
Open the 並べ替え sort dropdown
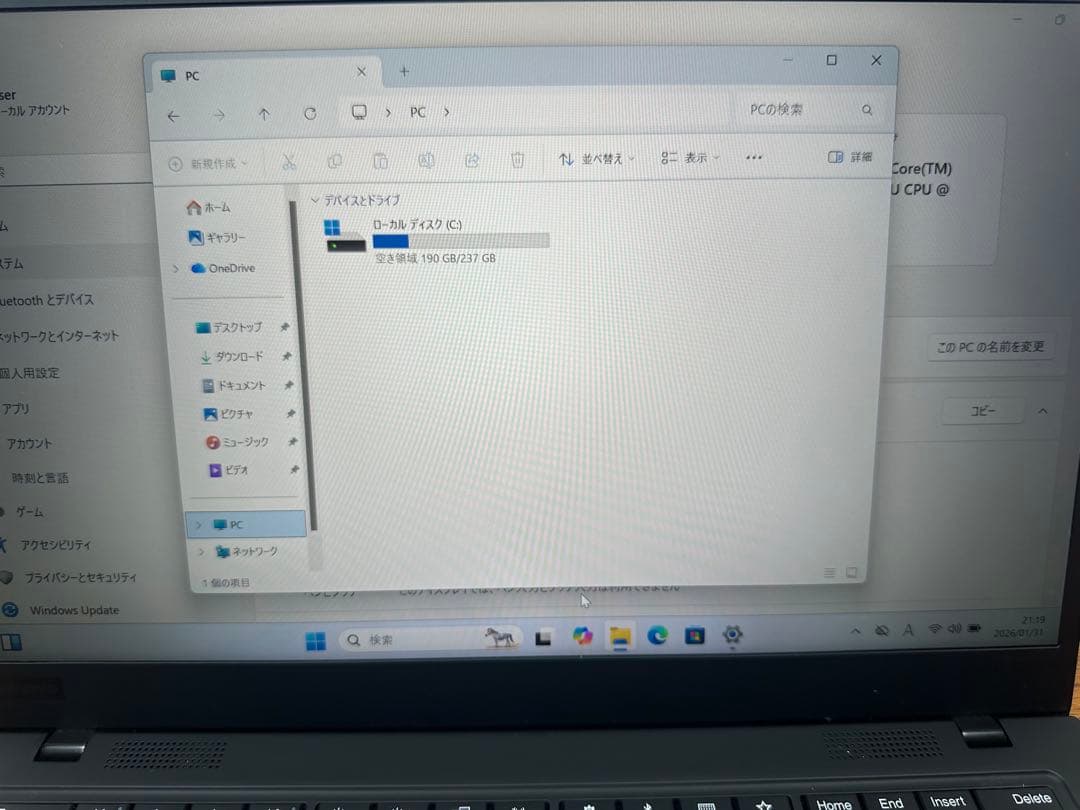[596, 158]
